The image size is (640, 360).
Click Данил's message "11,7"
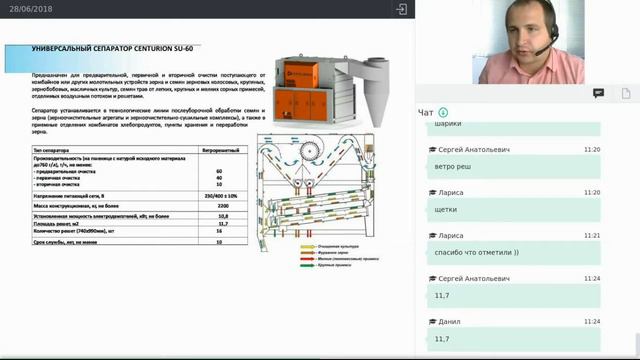(x=513, y=339)
